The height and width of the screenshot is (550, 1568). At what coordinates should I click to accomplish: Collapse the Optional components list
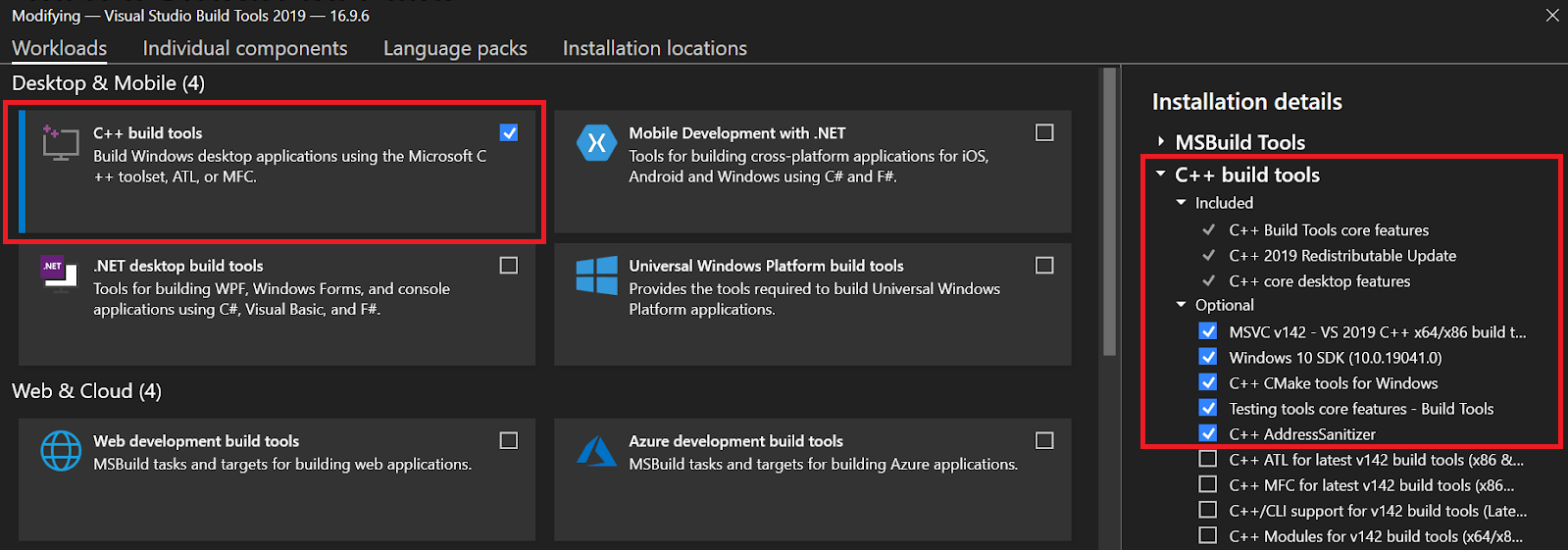(x=1182, y=305)
